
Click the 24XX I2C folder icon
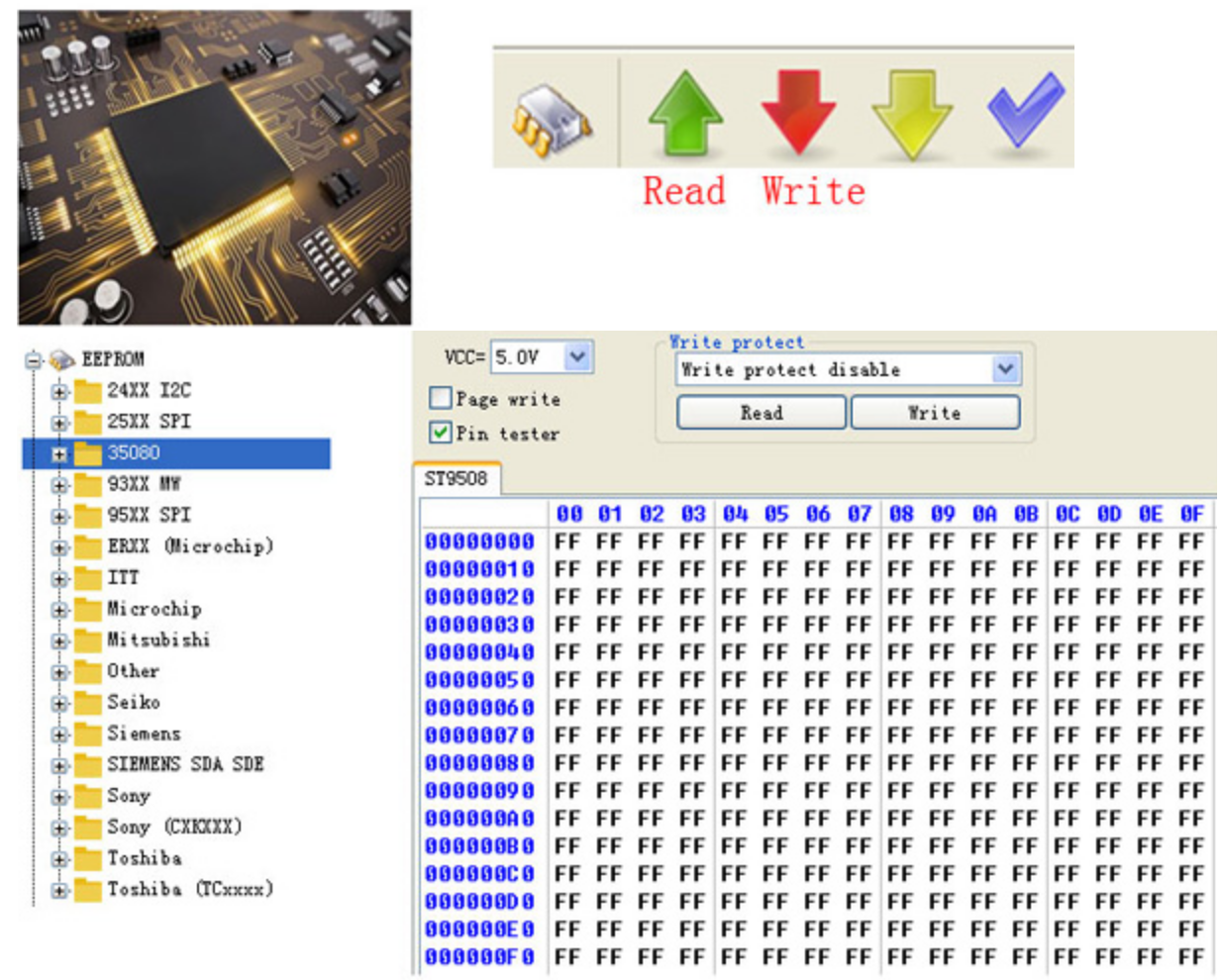pyautogui.click(x=88, y=390)
